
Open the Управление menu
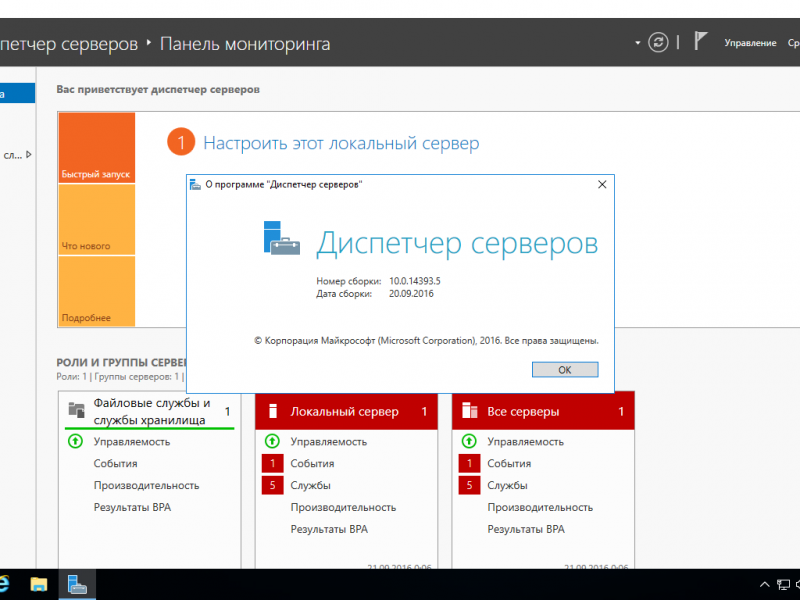[750, 43]
